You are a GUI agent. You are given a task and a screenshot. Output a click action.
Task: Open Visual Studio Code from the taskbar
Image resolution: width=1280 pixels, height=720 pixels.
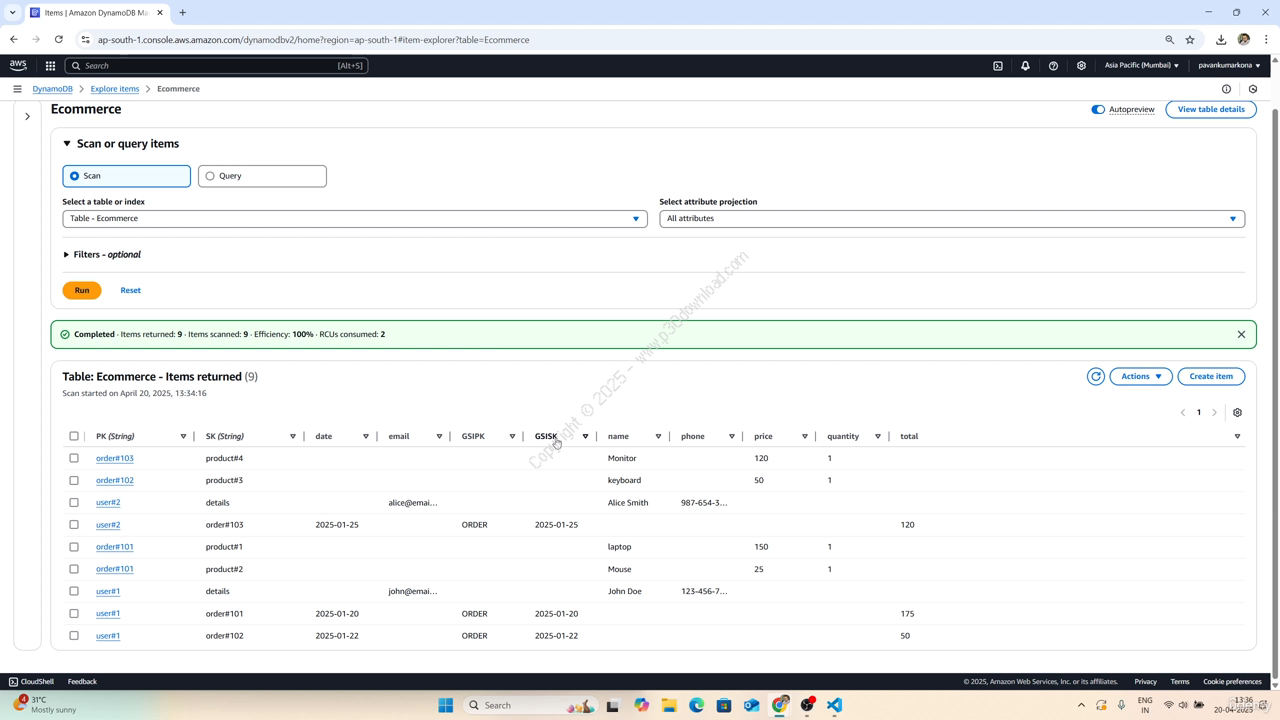point(835,705)
